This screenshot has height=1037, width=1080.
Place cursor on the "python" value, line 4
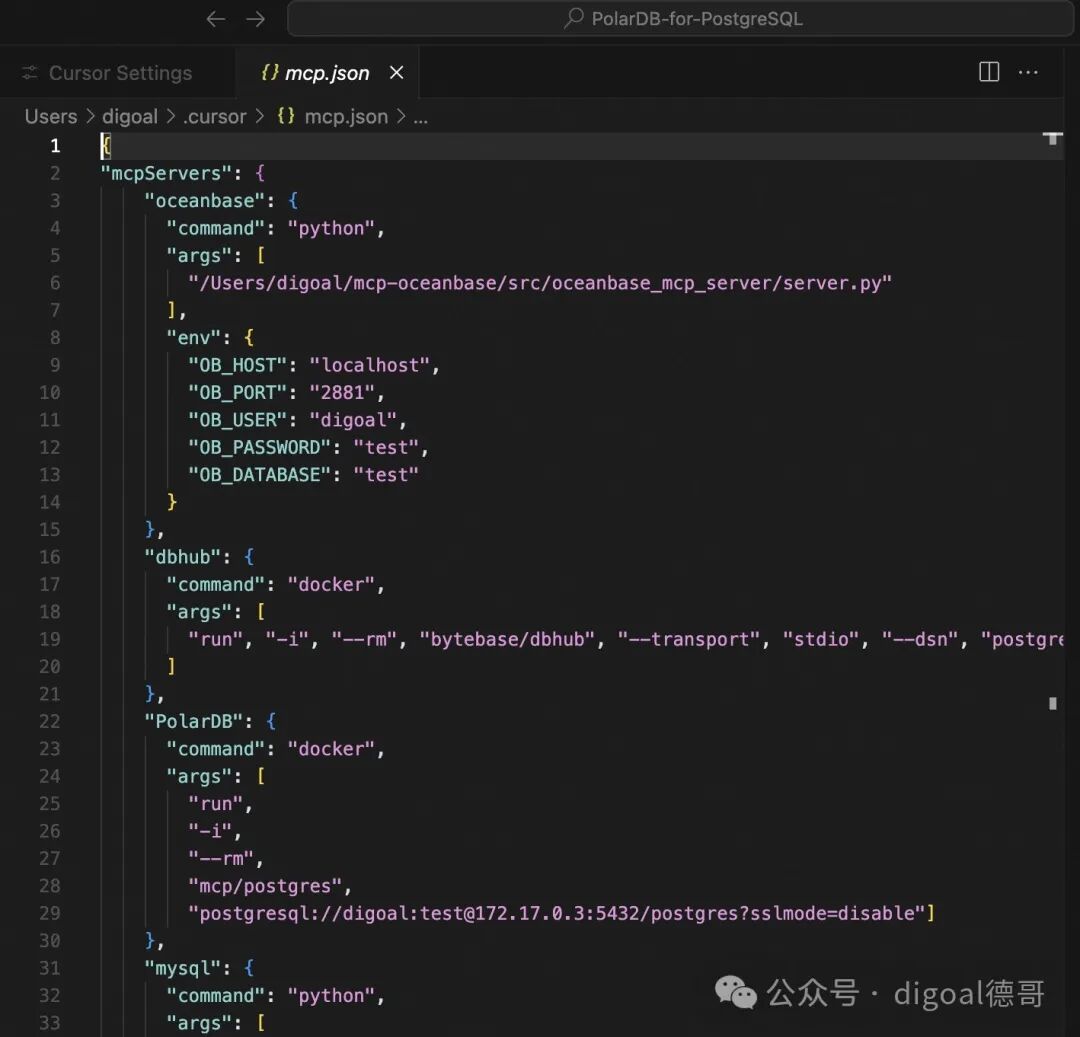click(x=331, y=228)
